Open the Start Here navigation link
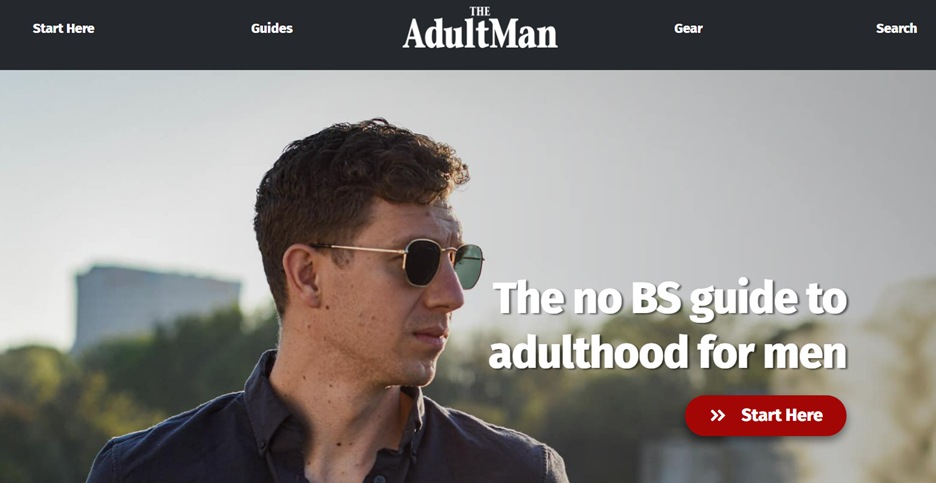The width and height of the screenshot is (936, 483). [63, 28]
